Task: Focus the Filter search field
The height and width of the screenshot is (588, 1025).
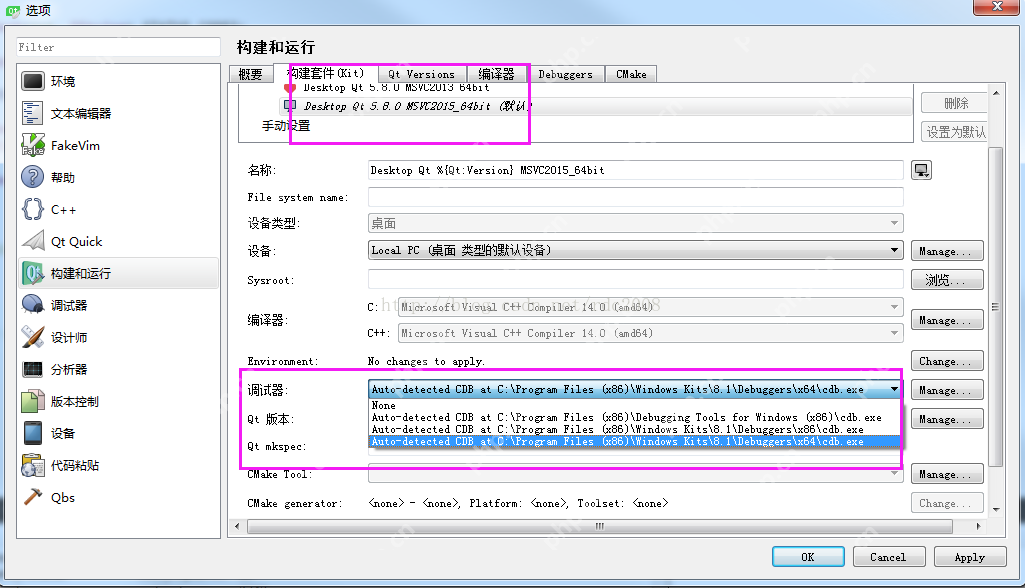Action: click(118, 47)
